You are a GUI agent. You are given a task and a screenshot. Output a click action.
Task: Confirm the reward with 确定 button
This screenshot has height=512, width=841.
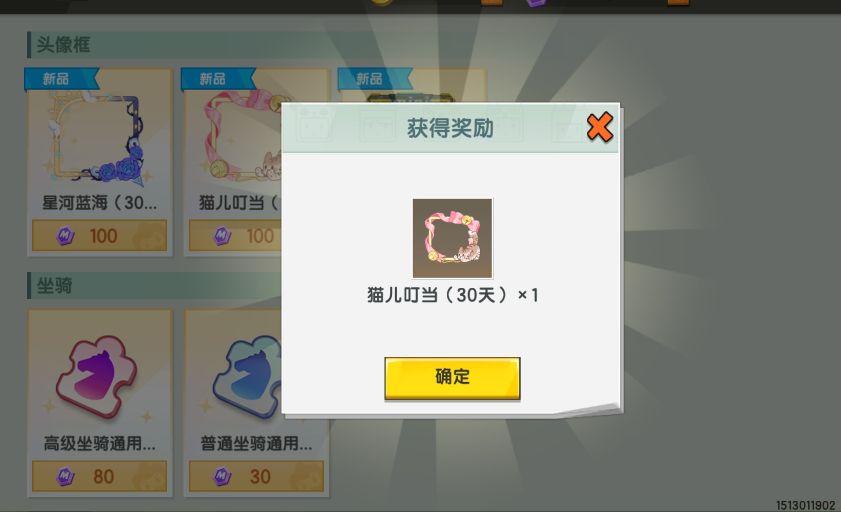(x=452, y=378)
